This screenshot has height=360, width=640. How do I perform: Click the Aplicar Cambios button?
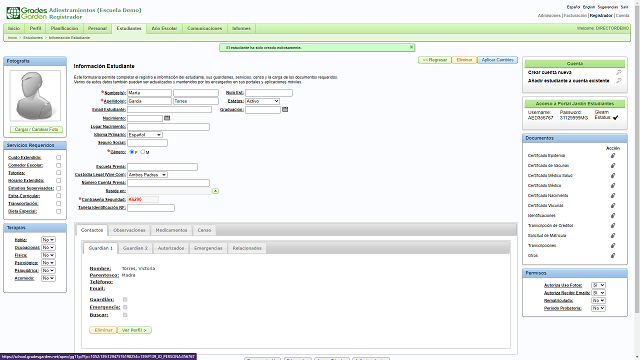pyautogui.click(x=498, y=60)
